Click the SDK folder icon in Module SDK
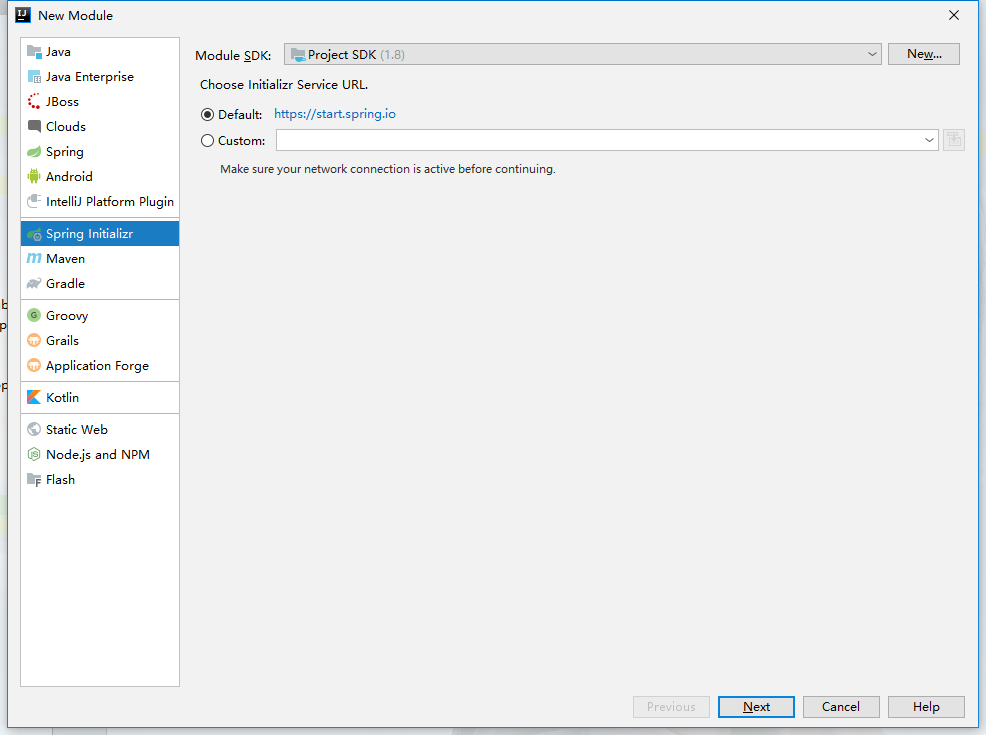 (298, 55)
